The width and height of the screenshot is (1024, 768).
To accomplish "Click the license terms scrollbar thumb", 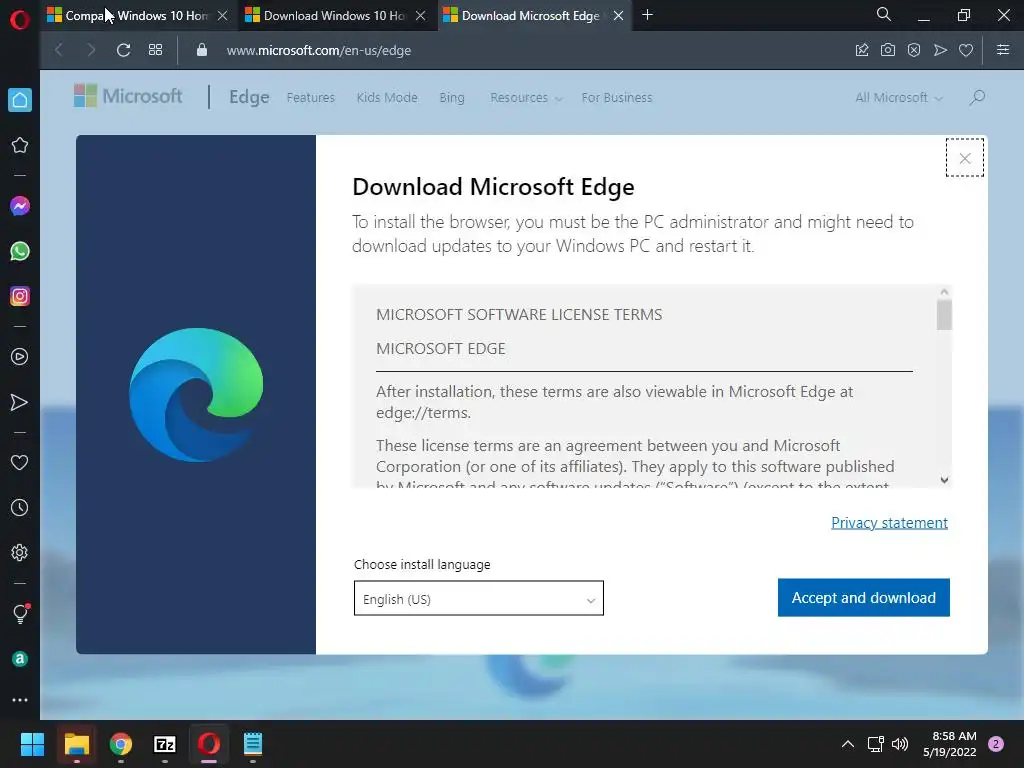I will (x=944, y=315).
